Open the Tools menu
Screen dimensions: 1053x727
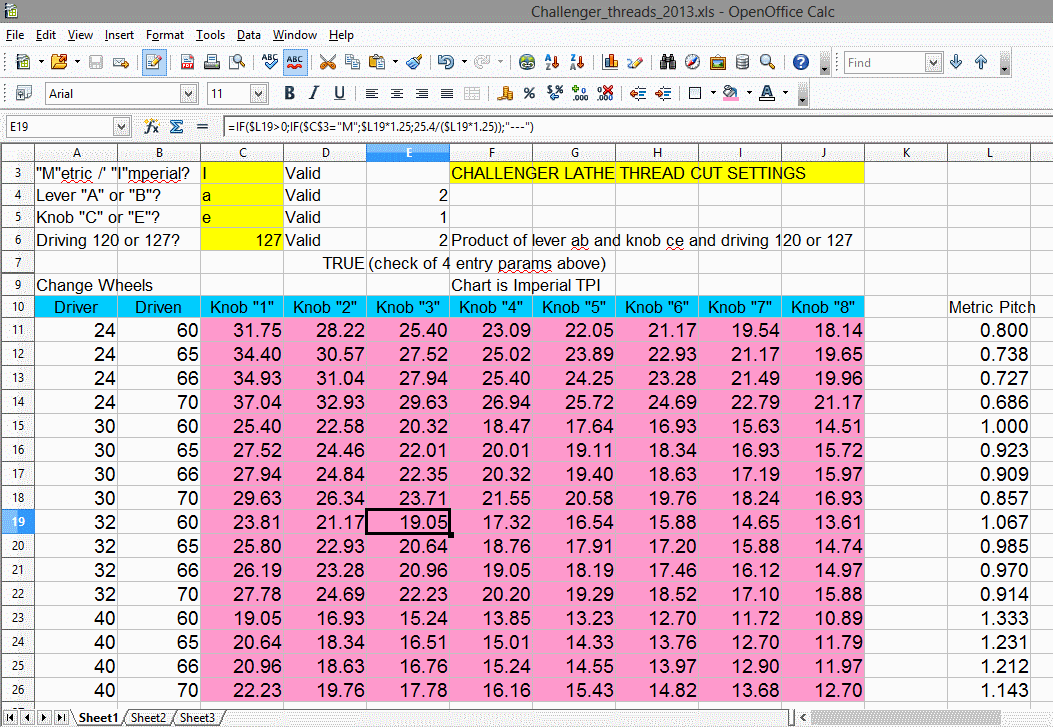(x=210, y=35)
